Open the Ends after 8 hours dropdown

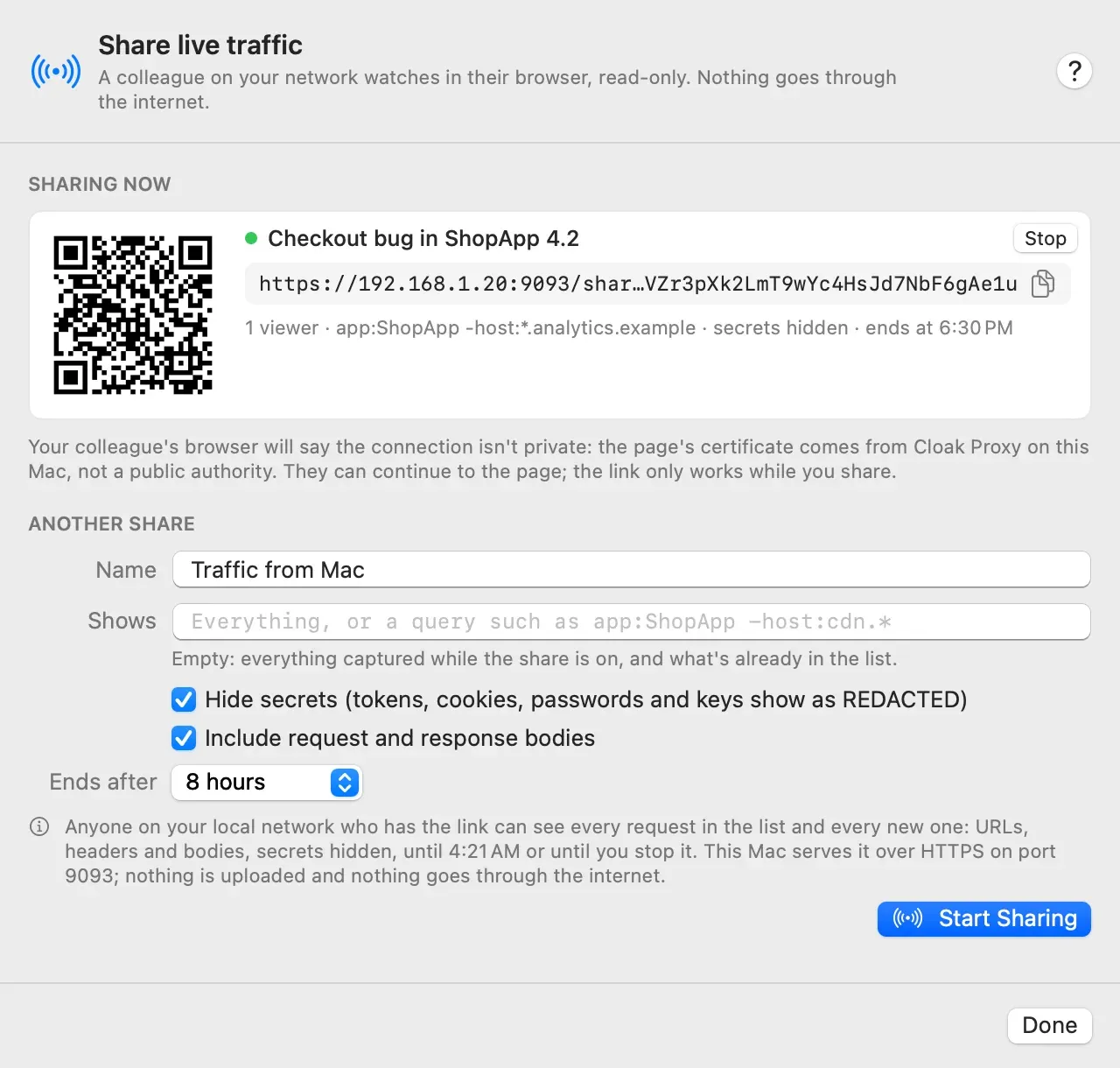point(267,782)
